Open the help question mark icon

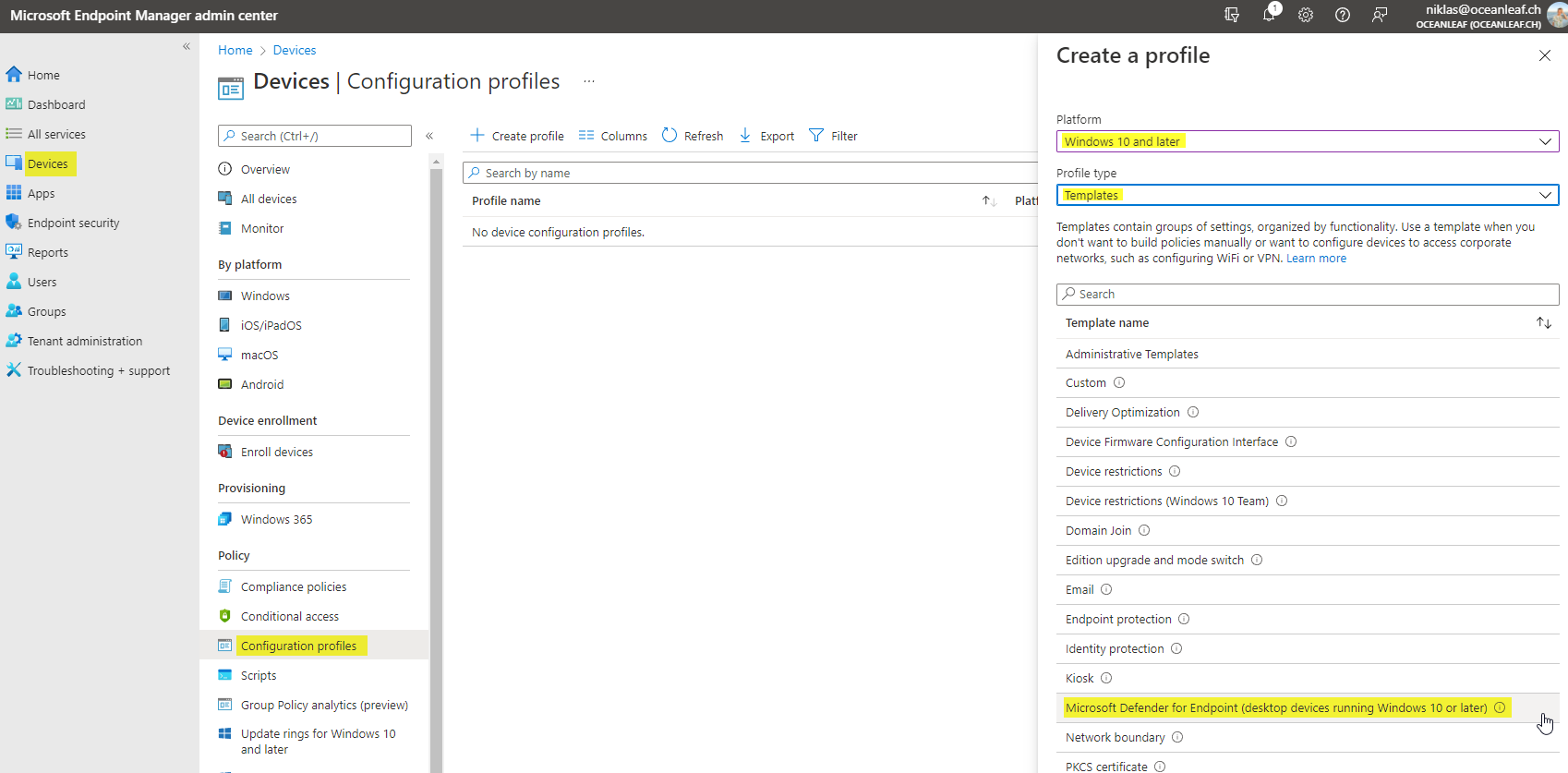1343,15
